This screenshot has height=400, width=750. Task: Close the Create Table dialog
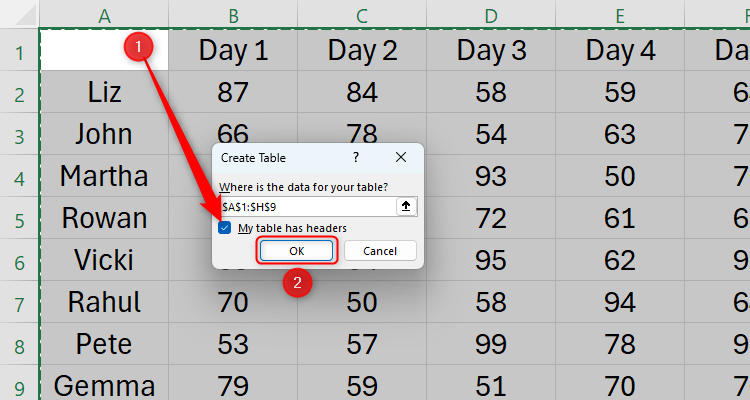click(x=400, y=157)
